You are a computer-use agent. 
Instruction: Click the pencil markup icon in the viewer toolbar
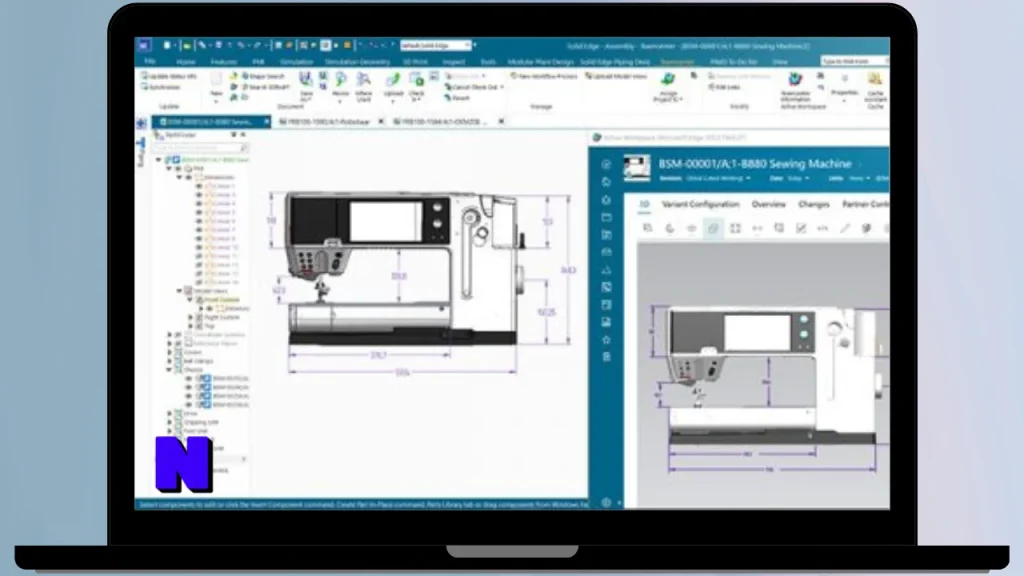pyautogui.click(x=844, y=228)
